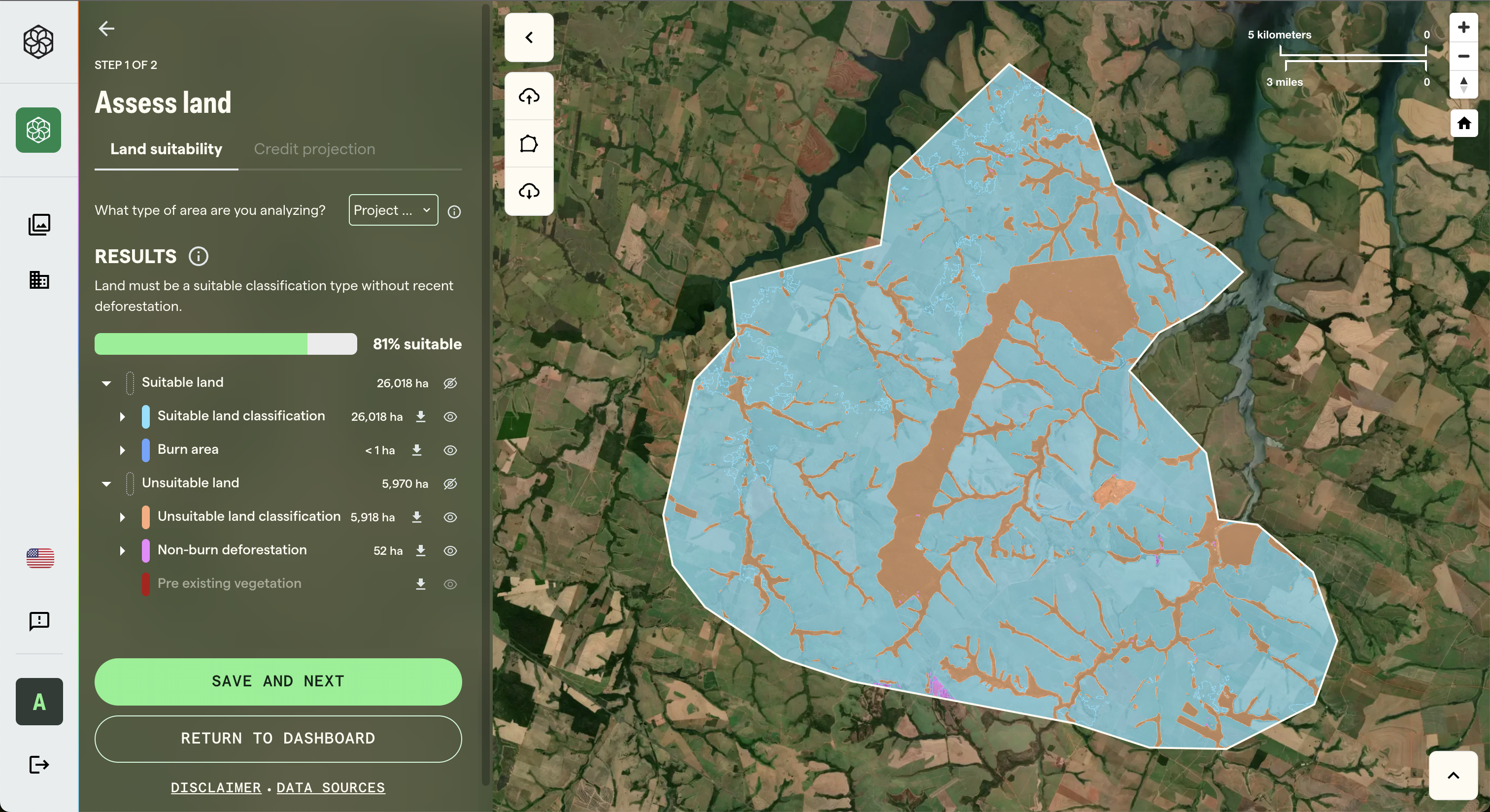The height and width of the screenshot is (812, 1490).
Task: Open the image gallery sidebar icon
Action: (39, 224)
